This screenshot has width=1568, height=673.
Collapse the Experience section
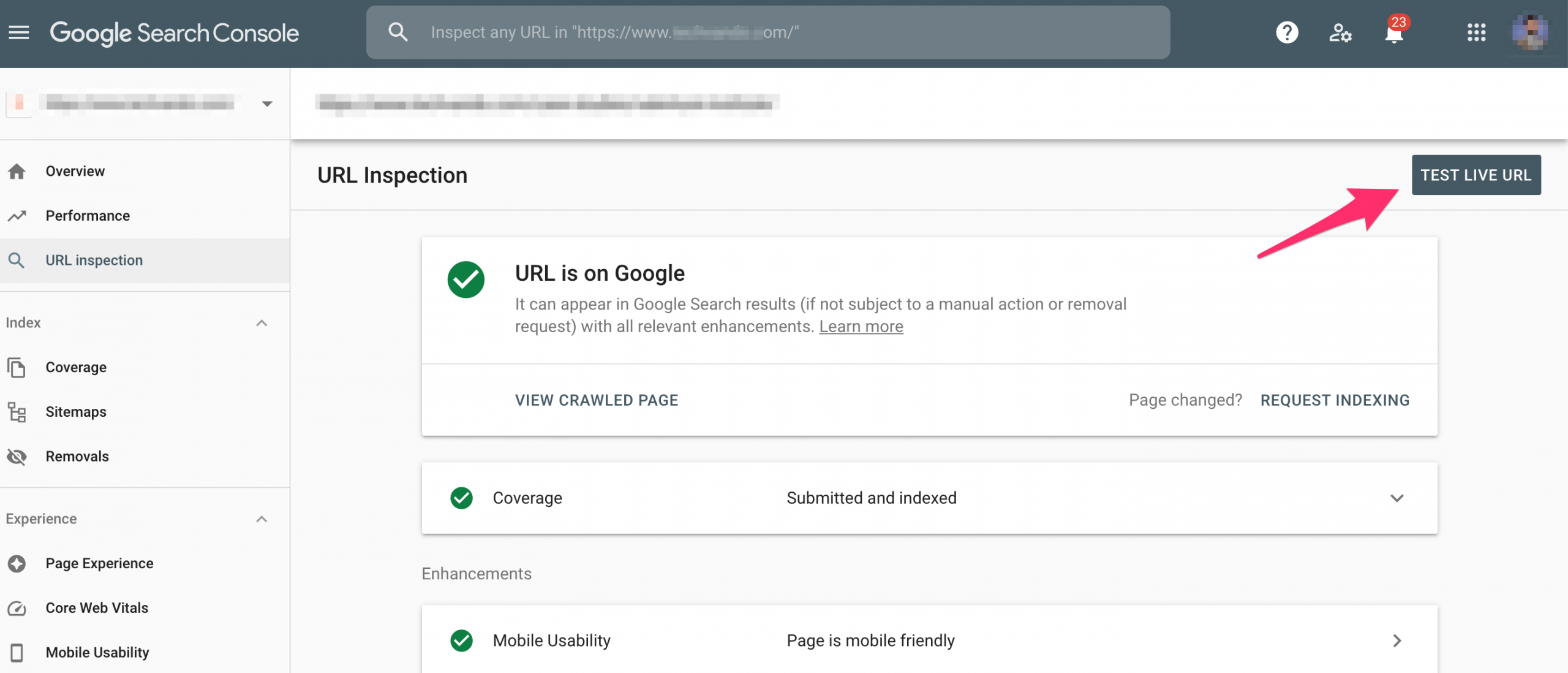pos(262,519)
